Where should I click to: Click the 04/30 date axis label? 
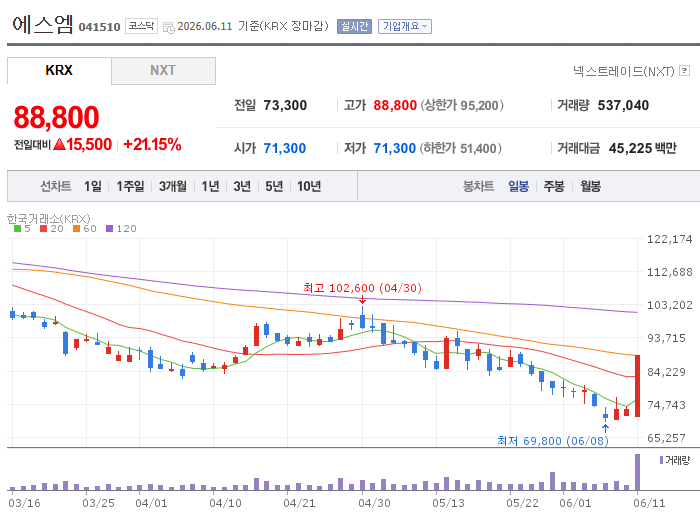click(x=374, y=503)
